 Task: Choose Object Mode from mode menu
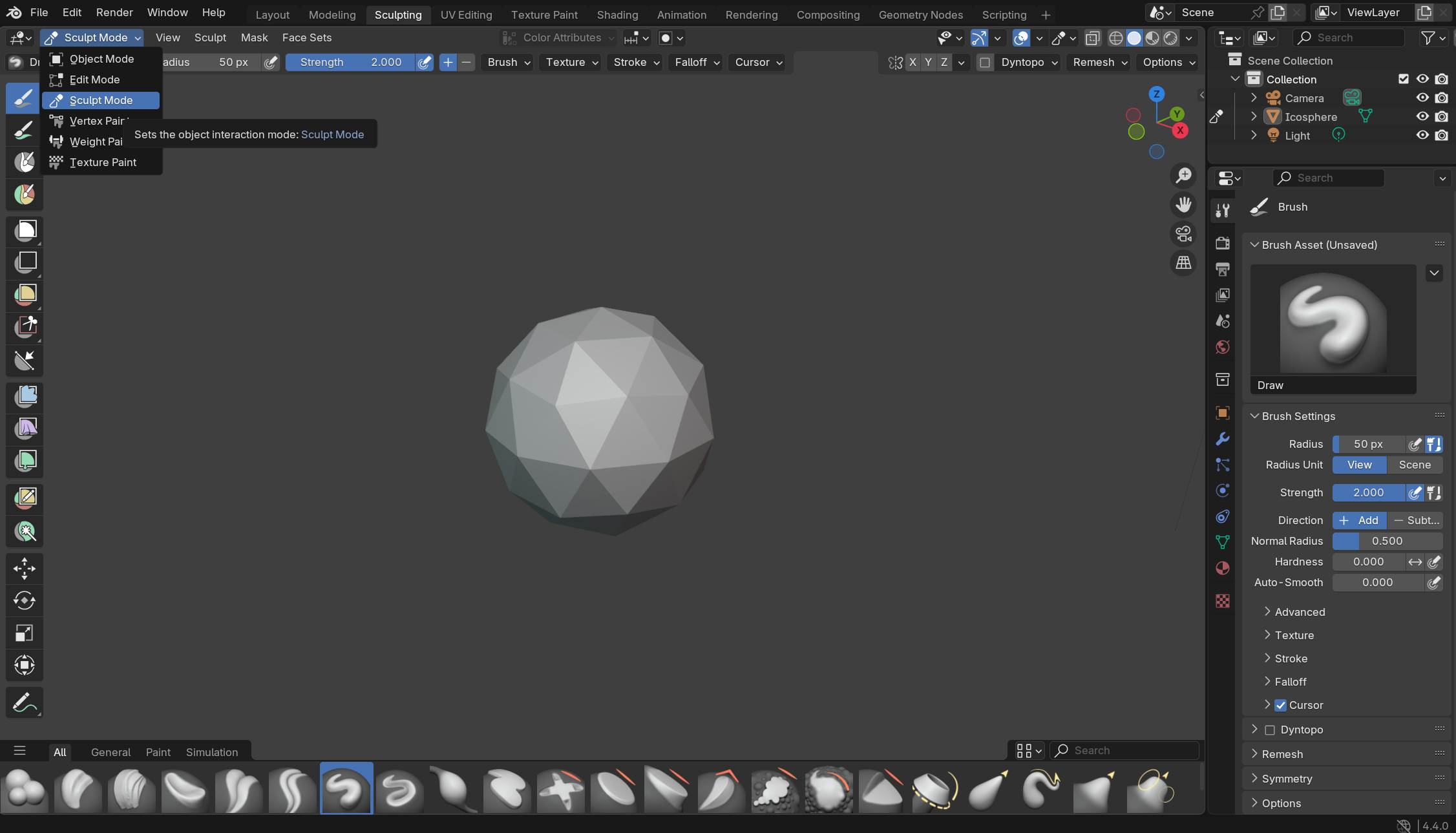coord(101,59)
